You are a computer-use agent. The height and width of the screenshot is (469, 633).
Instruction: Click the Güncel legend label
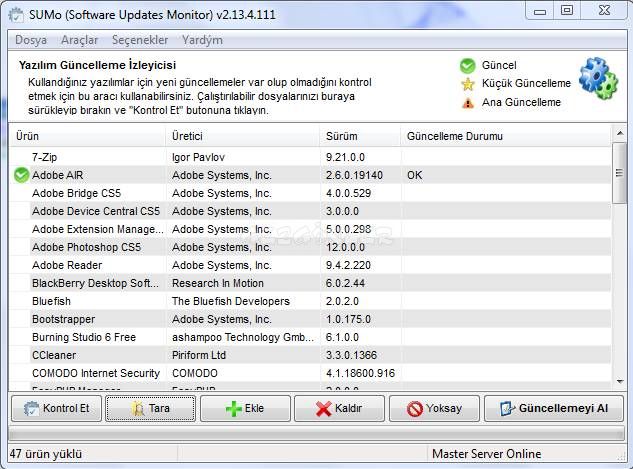tap(499, 65)
